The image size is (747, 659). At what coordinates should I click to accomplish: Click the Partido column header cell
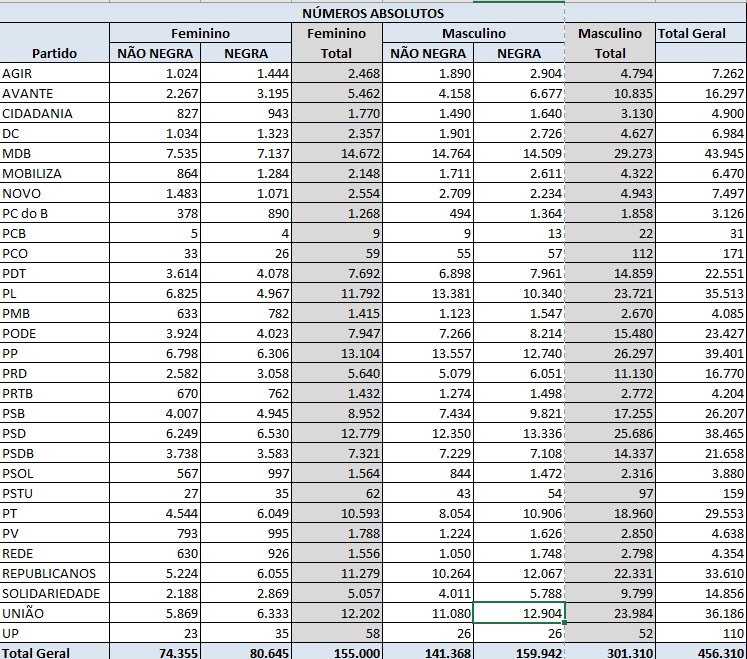[55, 53]
